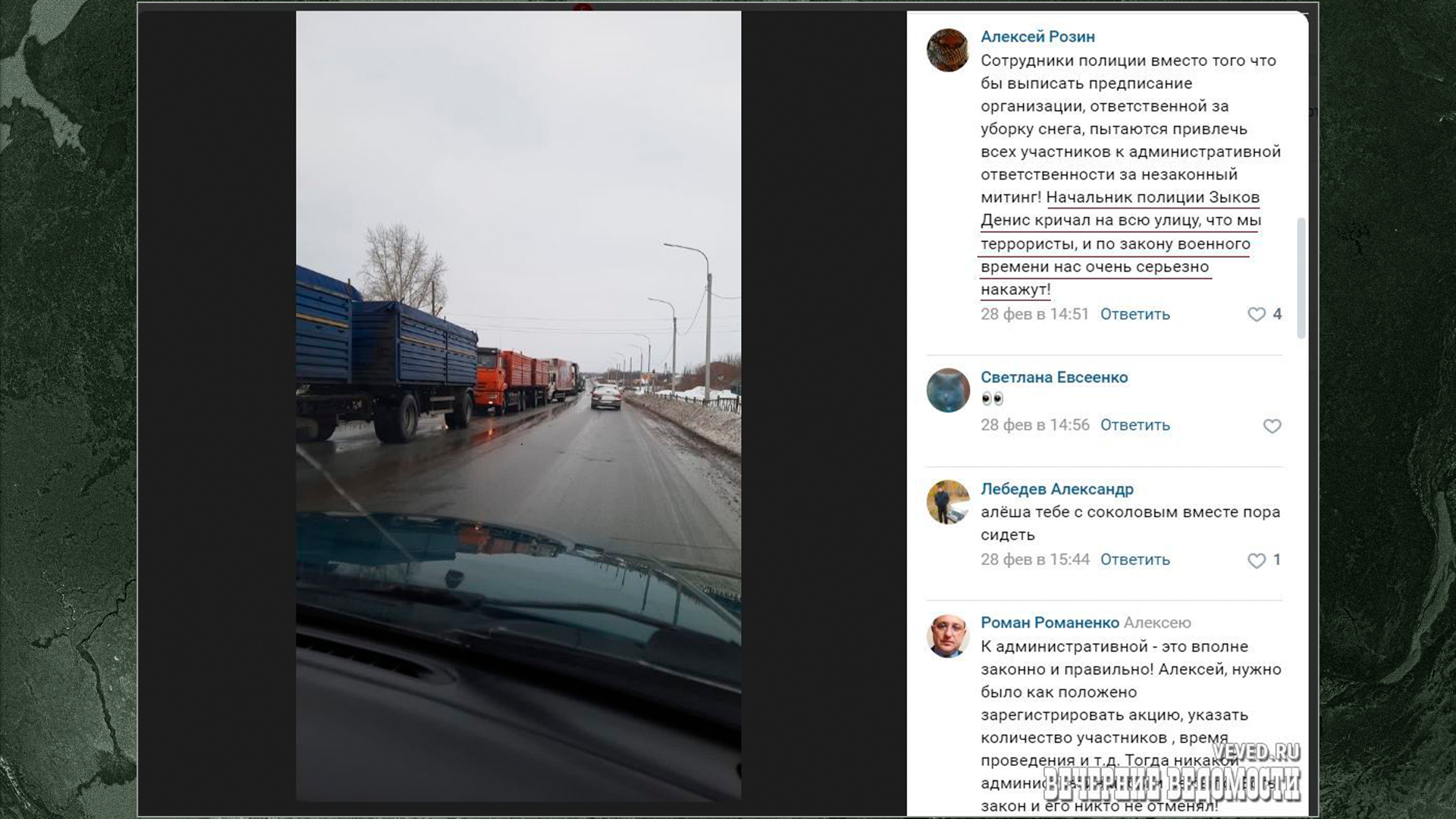The image size is (1456, 819).
Task: Click the Алексею reply-target name
Action: click(1157, 623)
